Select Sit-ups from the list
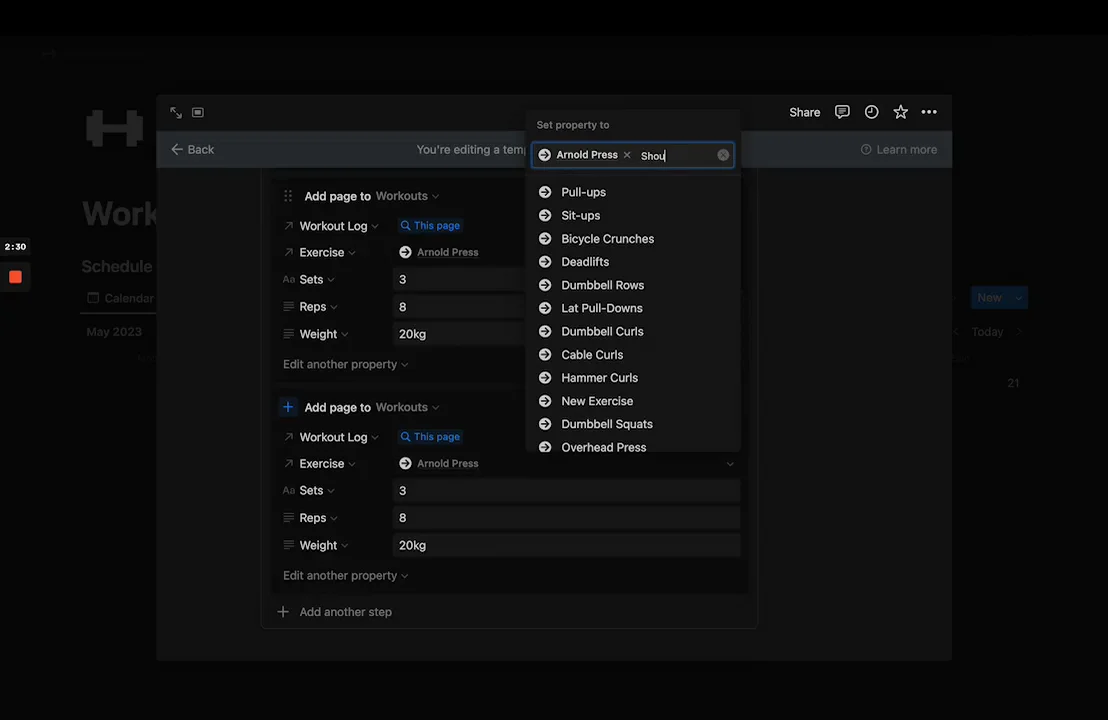 632,216
